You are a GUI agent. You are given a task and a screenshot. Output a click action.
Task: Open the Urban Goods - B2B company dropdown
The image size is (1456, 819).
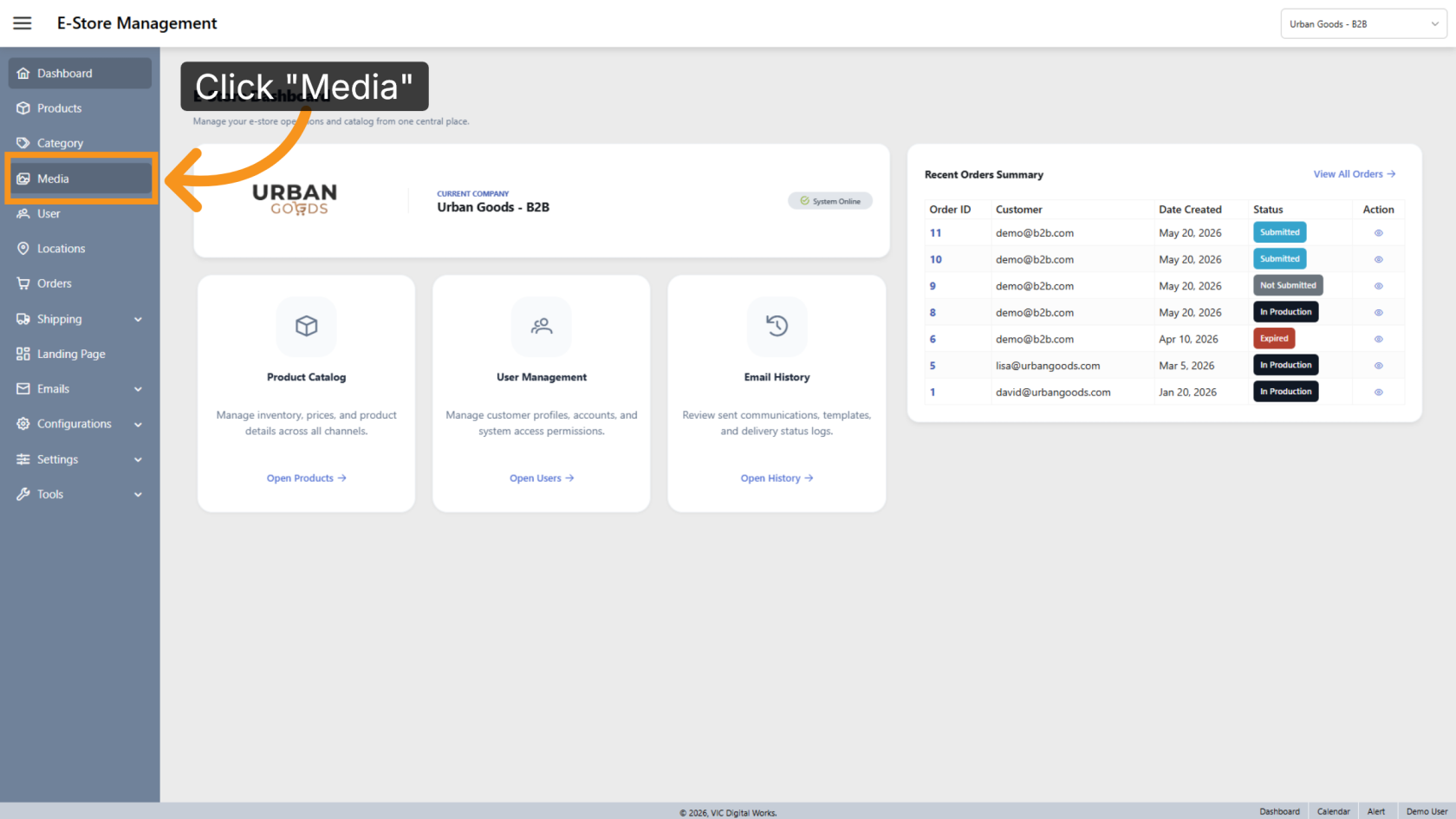1363,24
